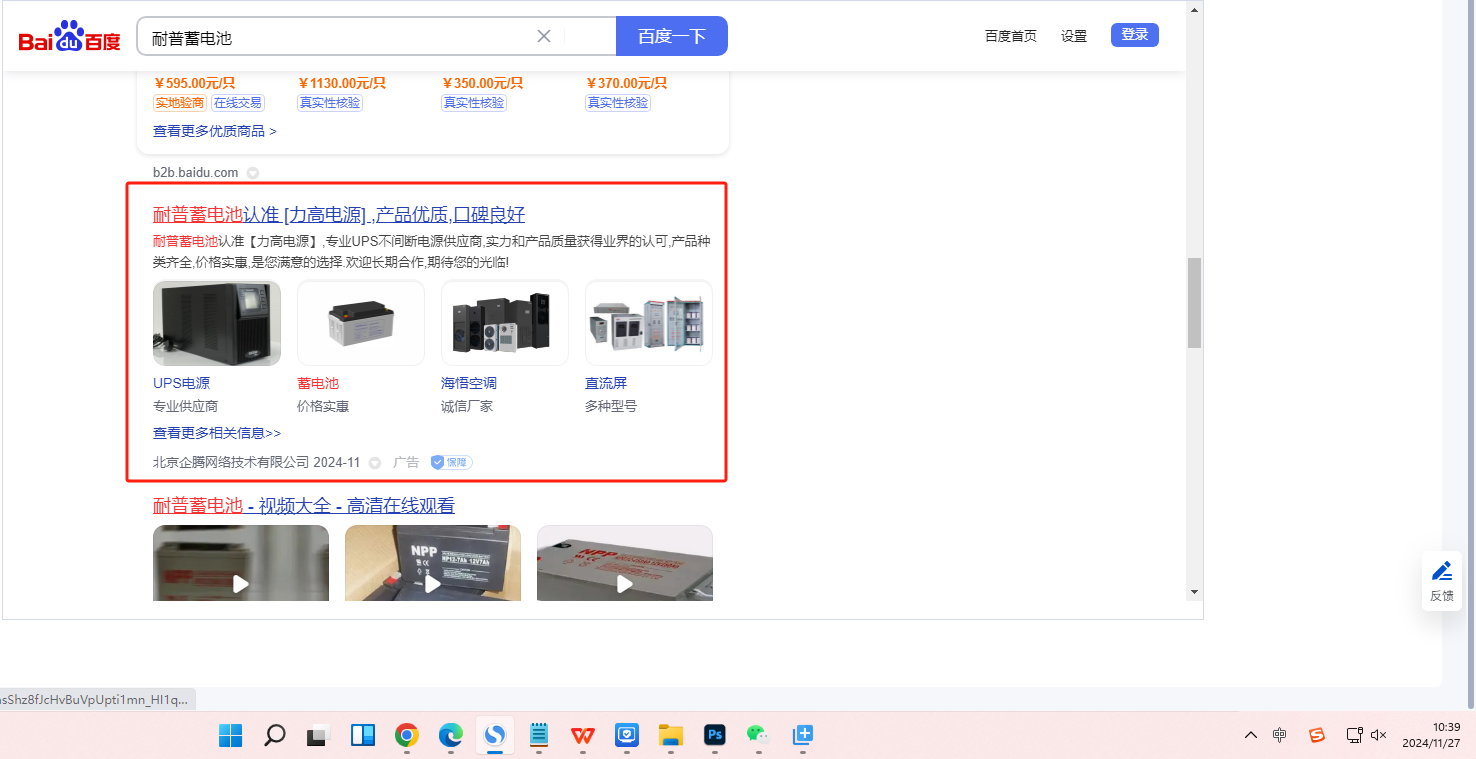The image size is (1476, 759).
Task: Open the blue monitor shield app
Action: pos(626,735)
